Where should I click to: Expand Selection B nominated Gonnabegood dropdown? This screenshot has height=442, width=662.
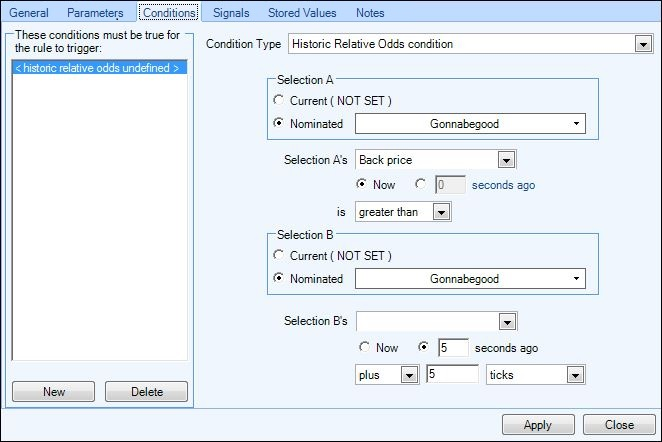point(470,279)
